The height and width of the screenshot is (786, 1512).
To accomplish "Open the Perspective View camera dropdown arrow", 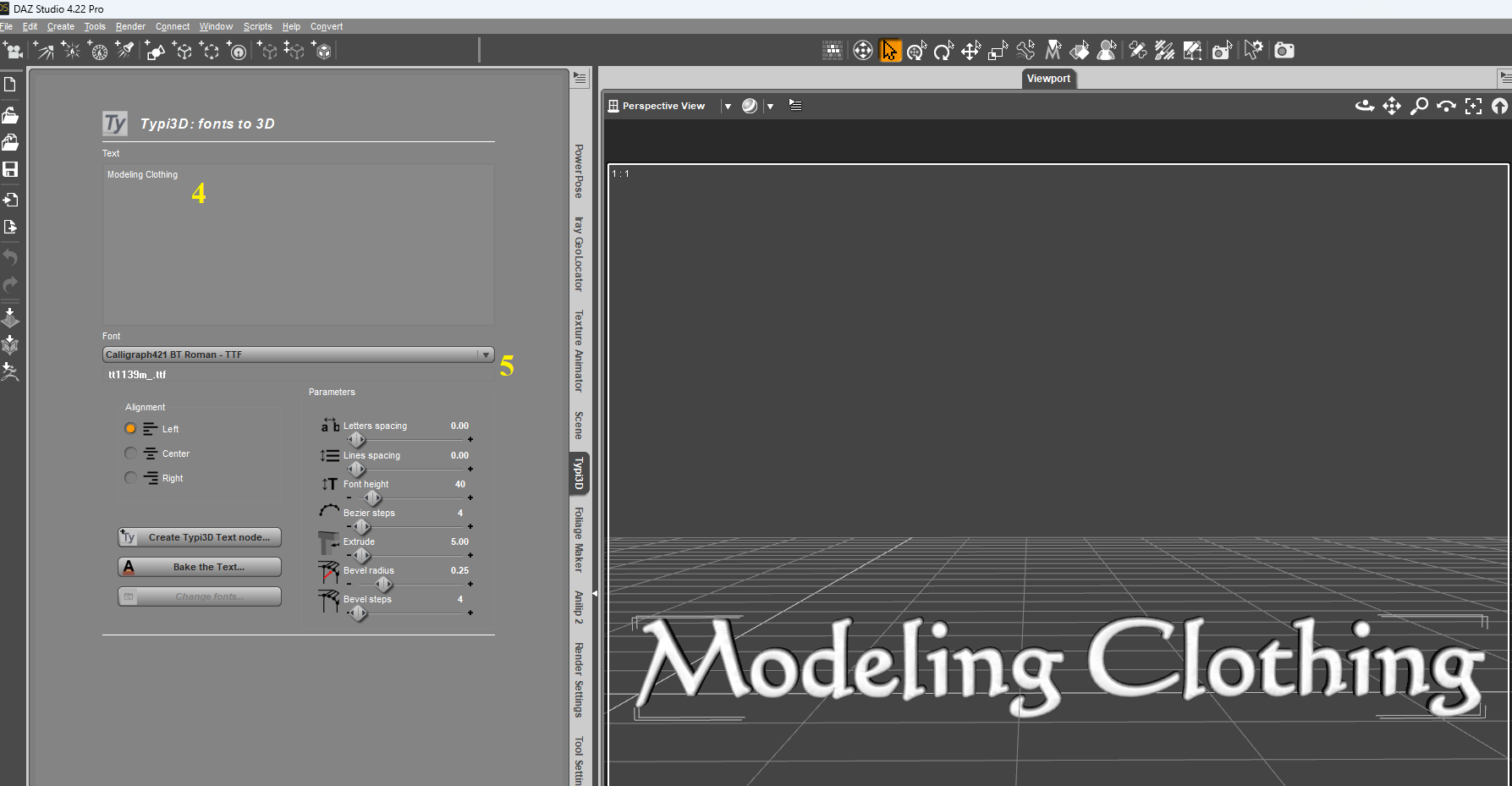I will click(728, 106).
